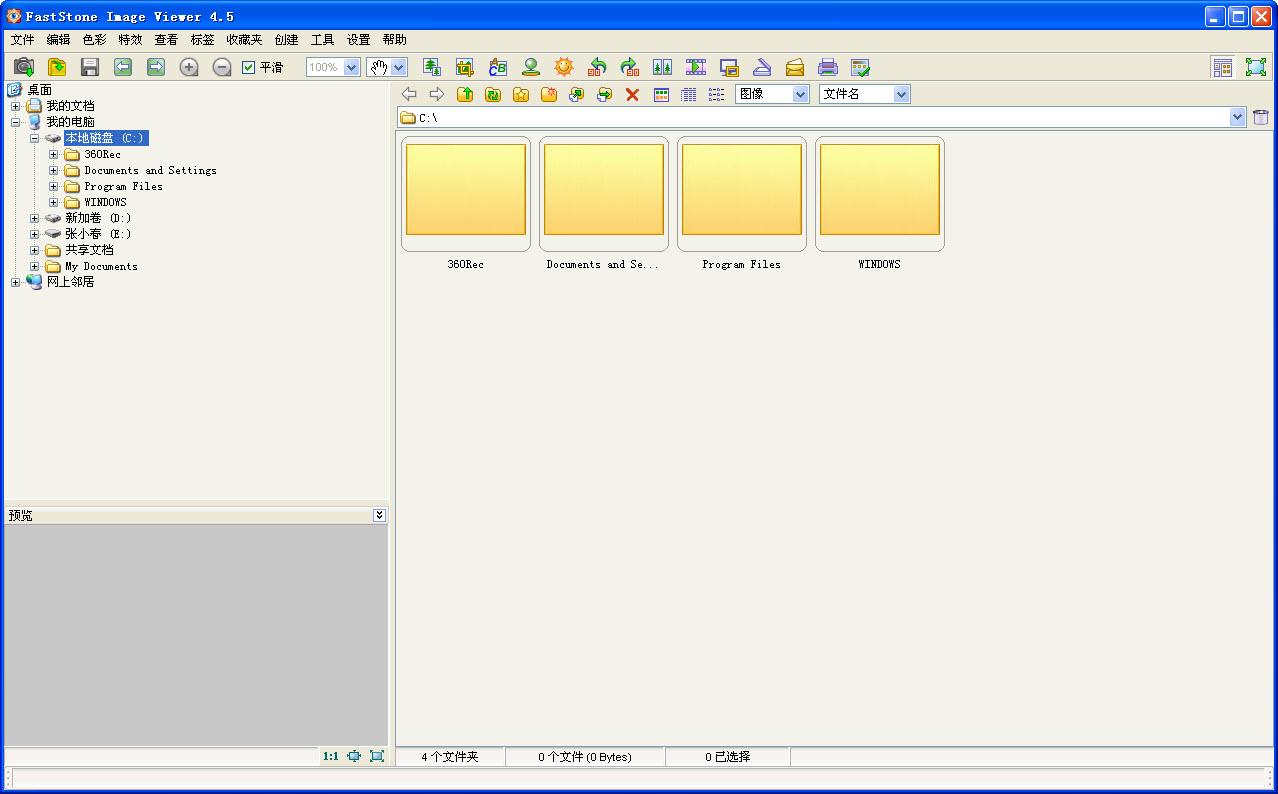Click the folder up navigation button

coord(464,93)
